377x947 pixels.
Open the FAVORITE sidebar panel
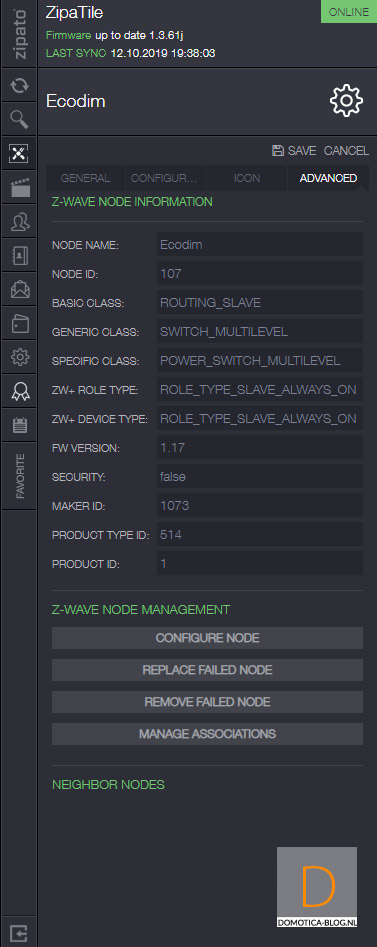point(21,476)
